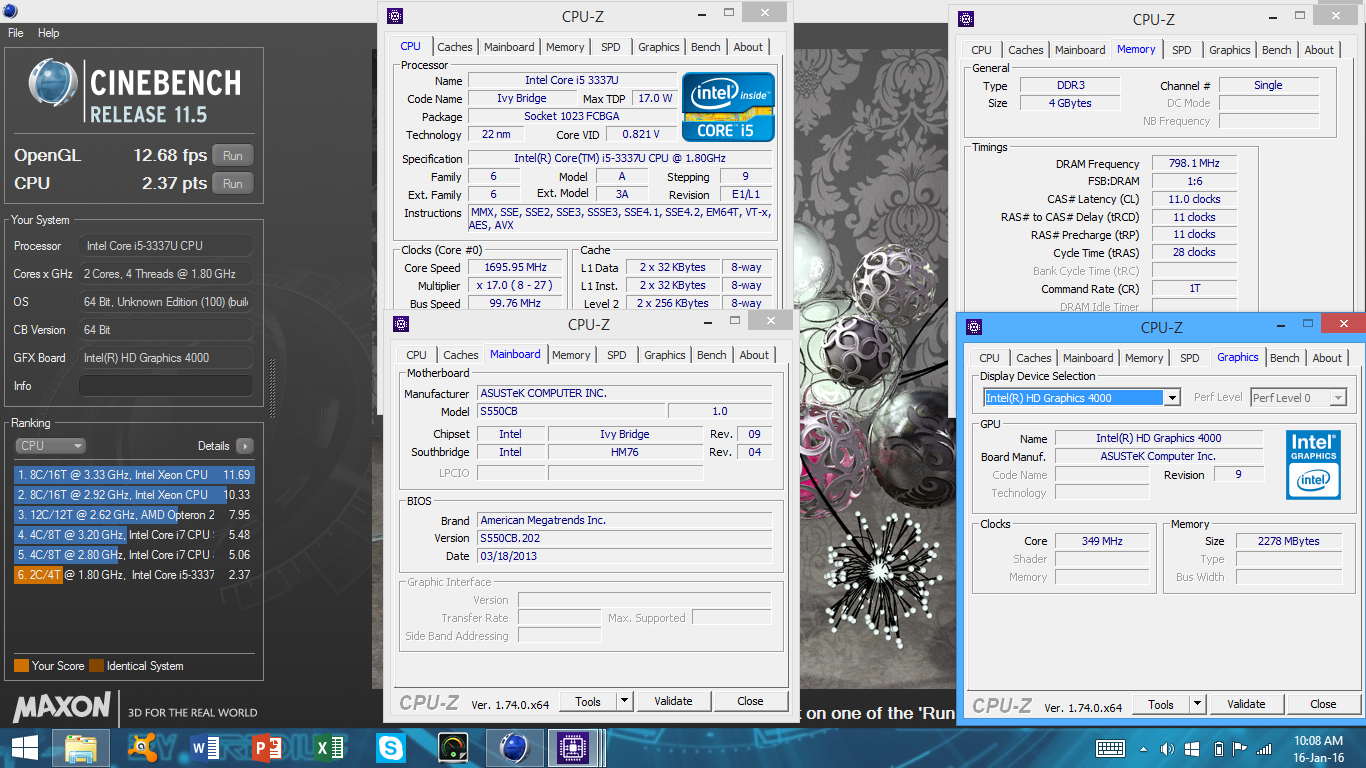Click the MAXON logo
This screenshot has height=768, width=1366.
[61, 706]
